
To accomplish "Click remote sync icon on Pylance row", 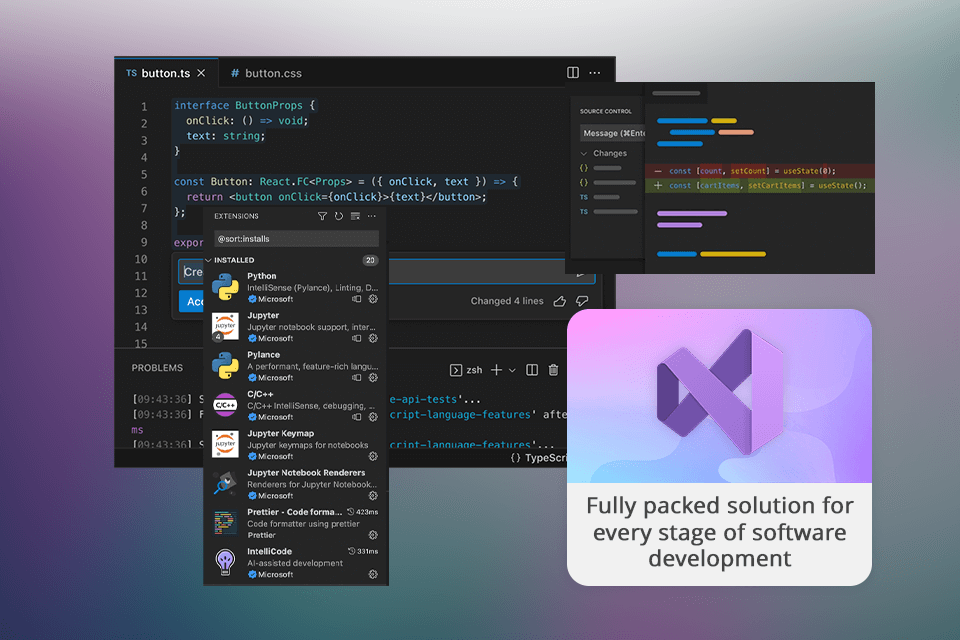I will [x=356, y=378].
